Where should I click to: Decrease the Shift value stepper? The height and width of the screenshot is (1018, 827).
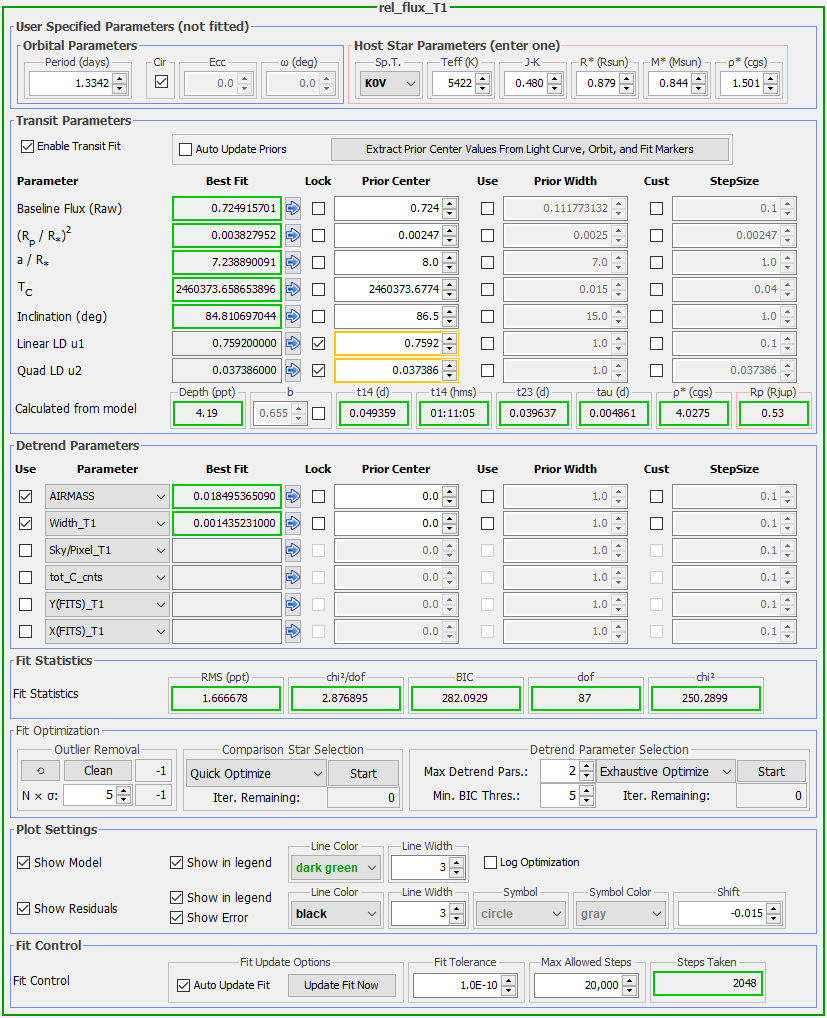[773, 919]
